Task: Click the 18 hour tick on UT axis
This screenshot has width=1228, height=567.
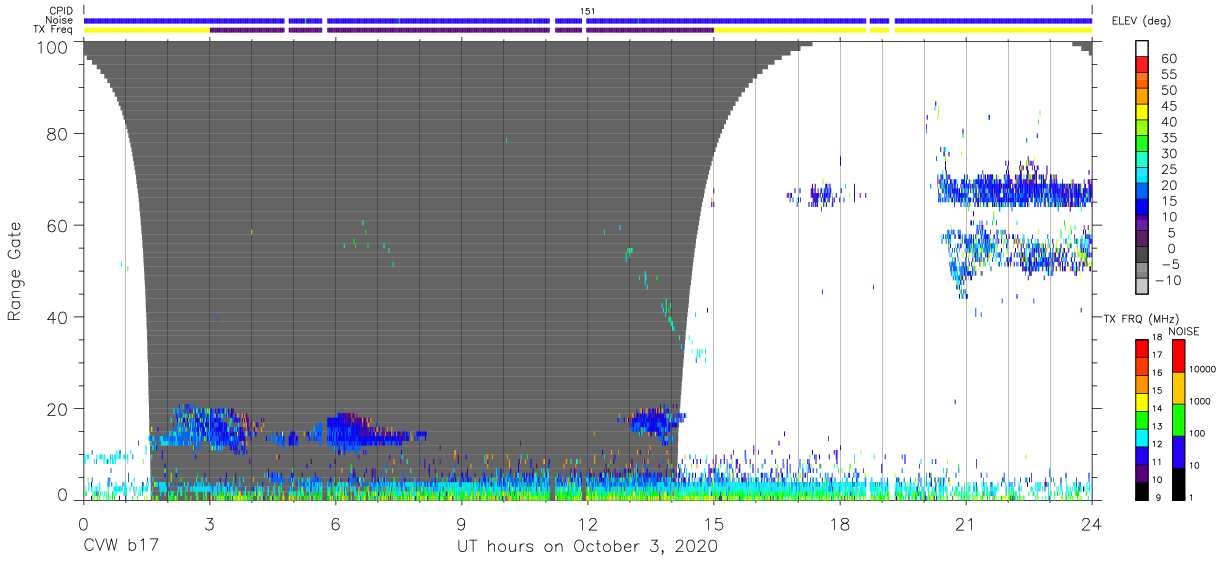Action: [x=839, y=524]
